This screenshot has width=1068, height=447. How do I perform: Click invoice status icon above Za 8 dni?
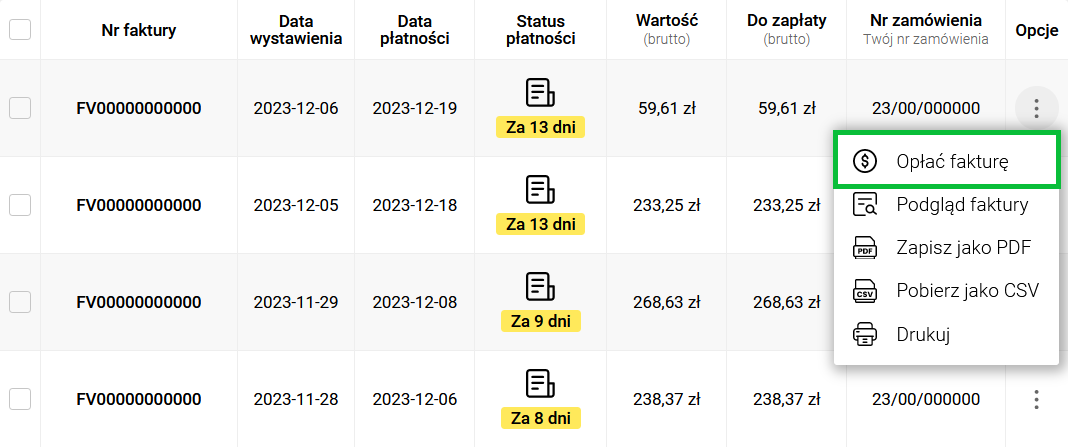tap(540, 383)
